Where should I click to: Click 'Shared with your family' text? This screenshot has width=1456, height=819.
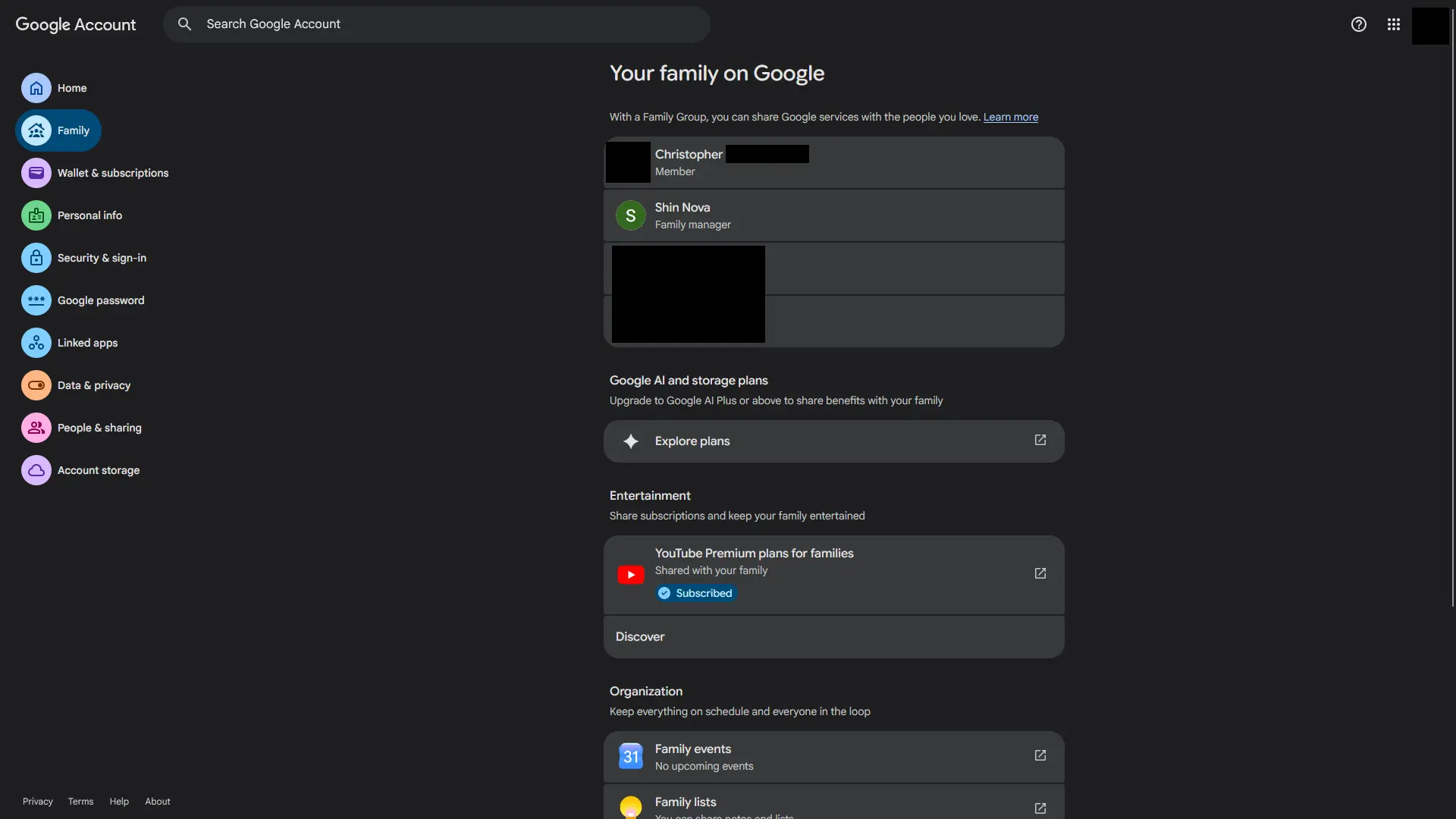click(x=711, y=570)
